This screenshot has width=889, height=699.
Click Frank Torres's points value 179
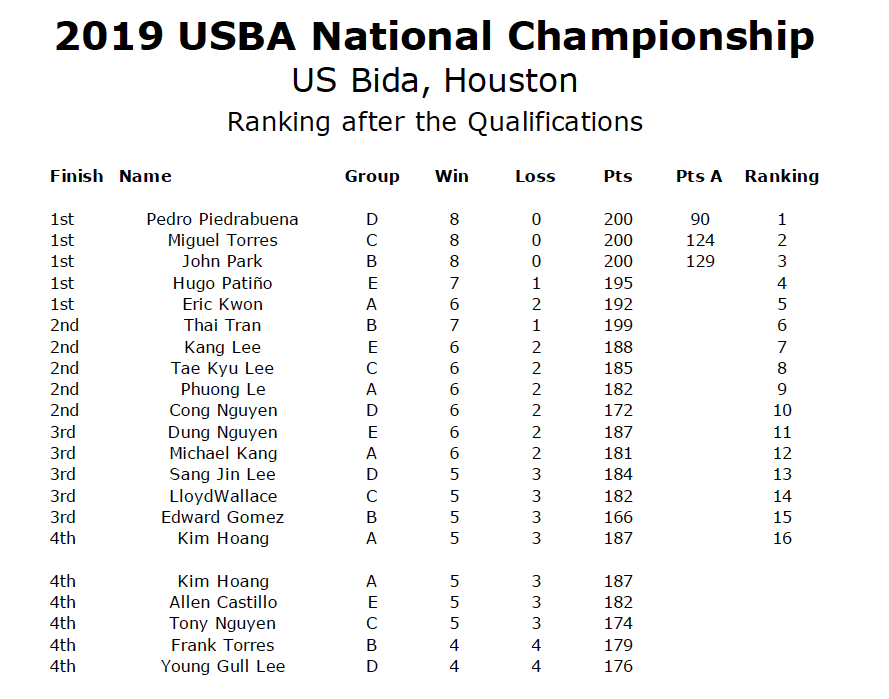[x=618, y=645]
